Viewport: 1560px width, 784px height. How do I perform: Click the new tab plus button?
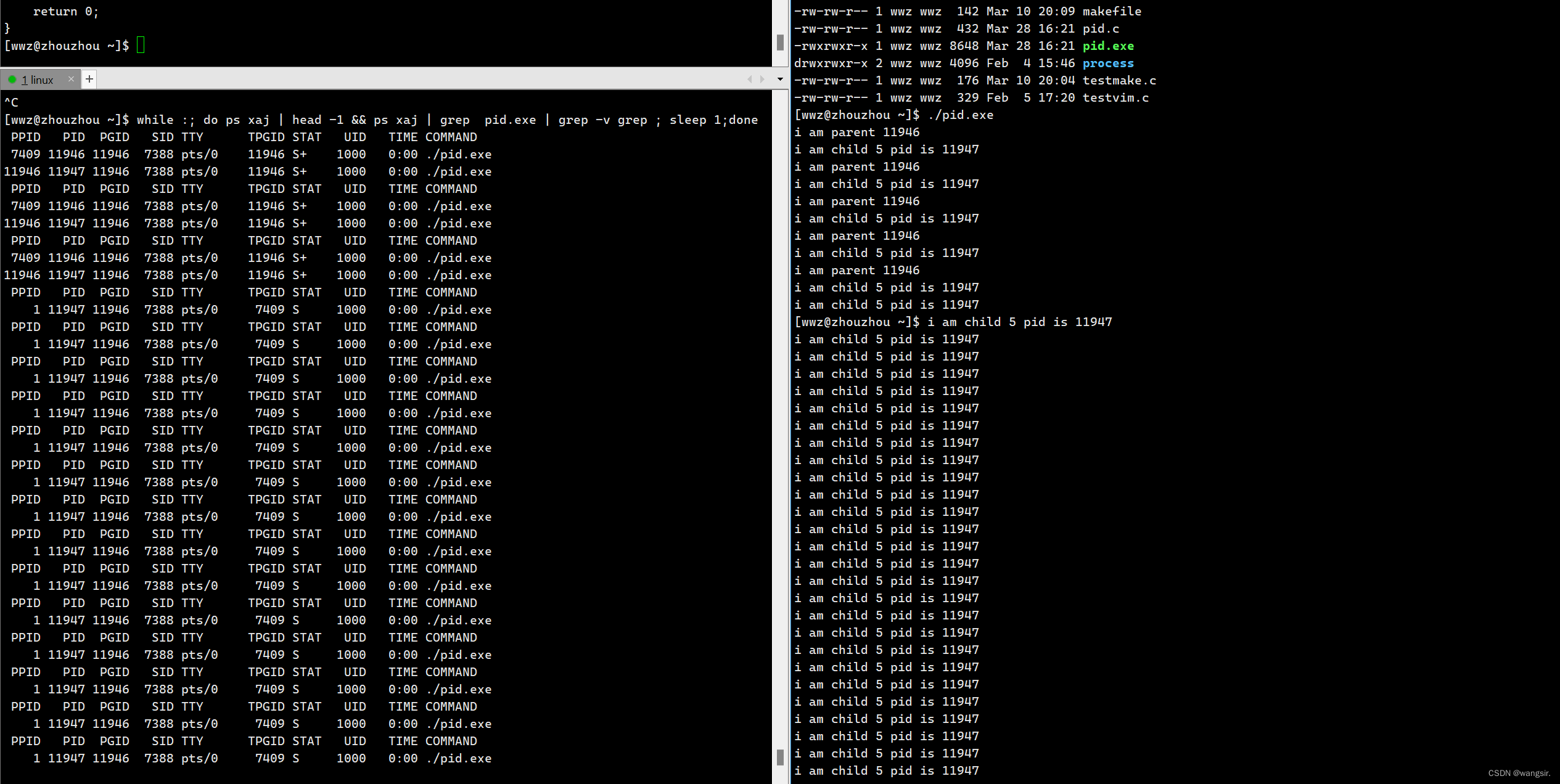pyautogui.click(x=89, y=79)
